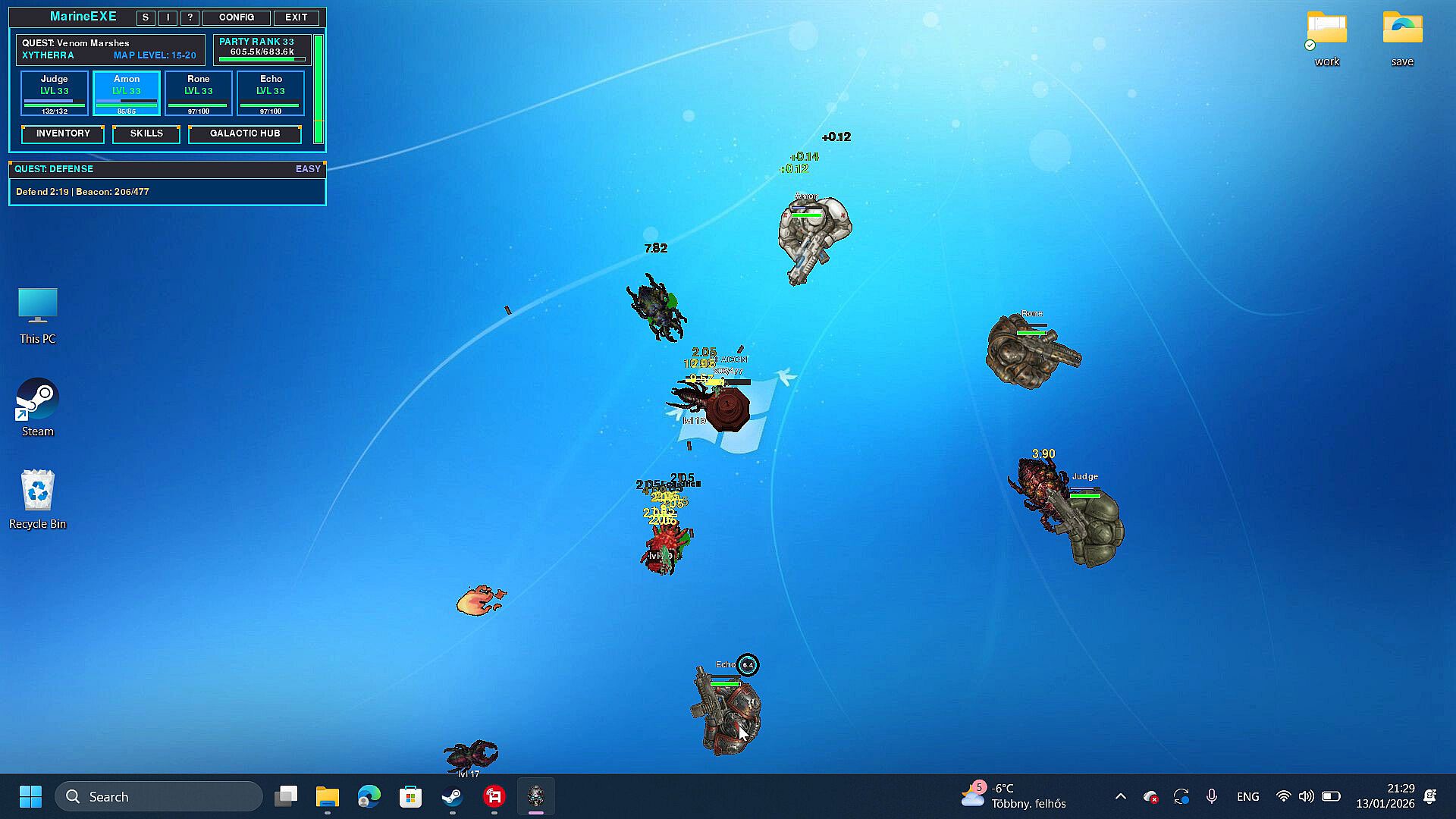Click the Echo cooldown timer circle
Viewport: 1456px width, 819px height.
748,665
